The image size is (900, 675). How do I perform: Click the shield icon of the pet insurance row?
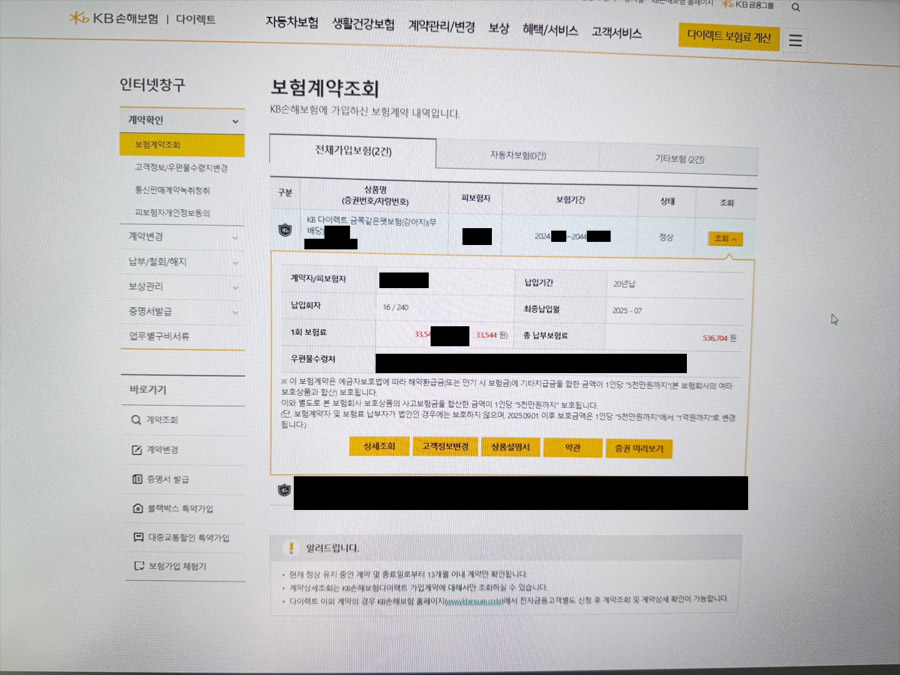[285, 230]
